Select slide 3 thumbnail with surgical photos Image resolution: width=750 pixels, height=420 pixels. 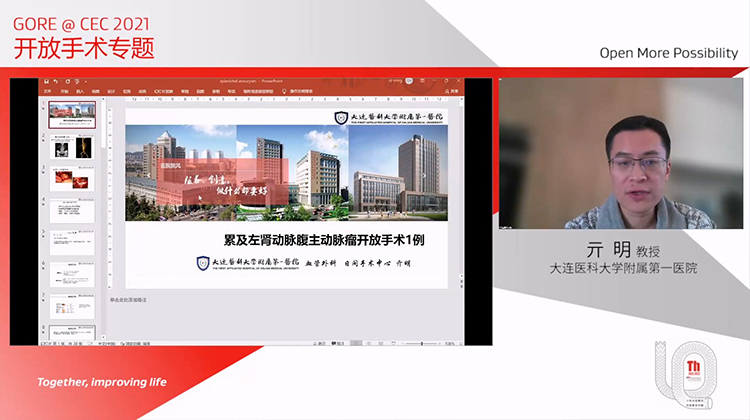click(x=72, y=178)
